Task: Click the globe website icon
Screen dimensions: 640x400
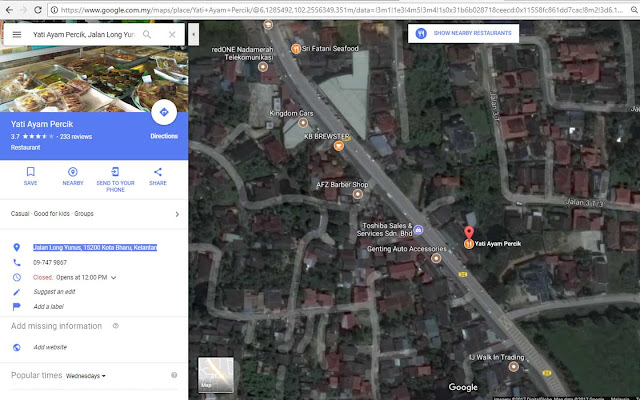Action: [17, 347]
